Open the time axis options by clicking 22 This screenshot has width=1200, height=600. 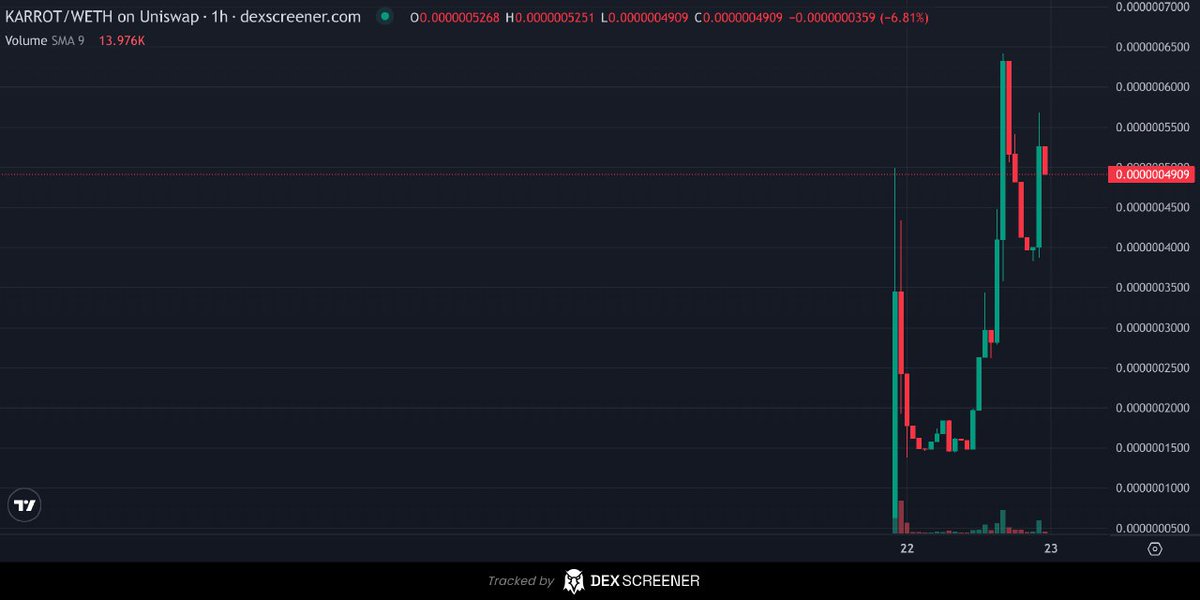[x=906, y=548]
